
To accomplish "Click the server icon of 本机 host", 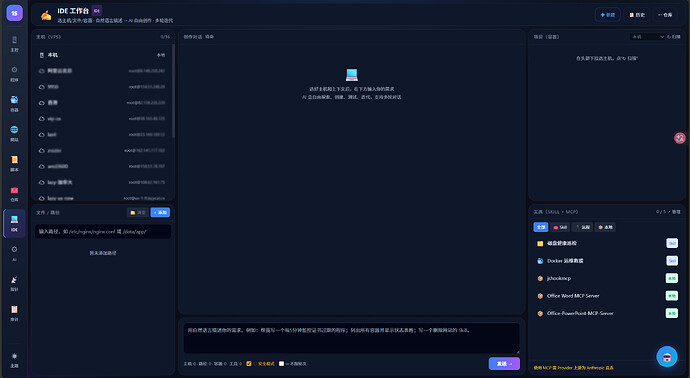I will [x=42, y=55].
